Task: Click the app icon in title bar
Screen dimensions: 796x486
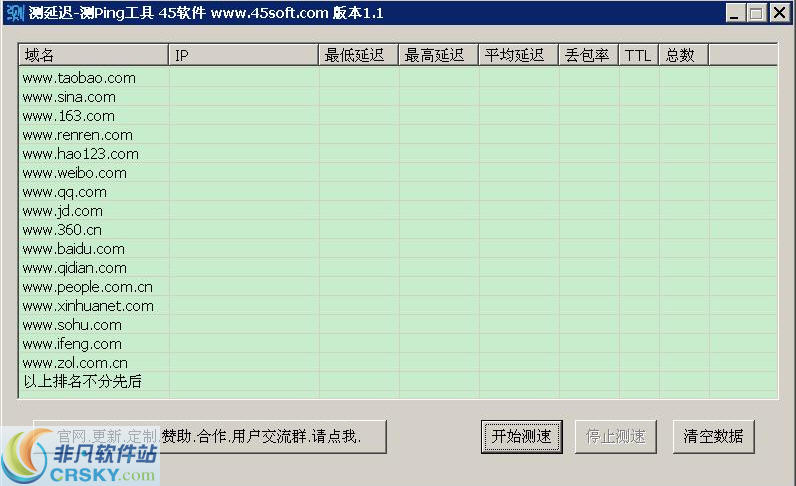Action: point(14,12)
